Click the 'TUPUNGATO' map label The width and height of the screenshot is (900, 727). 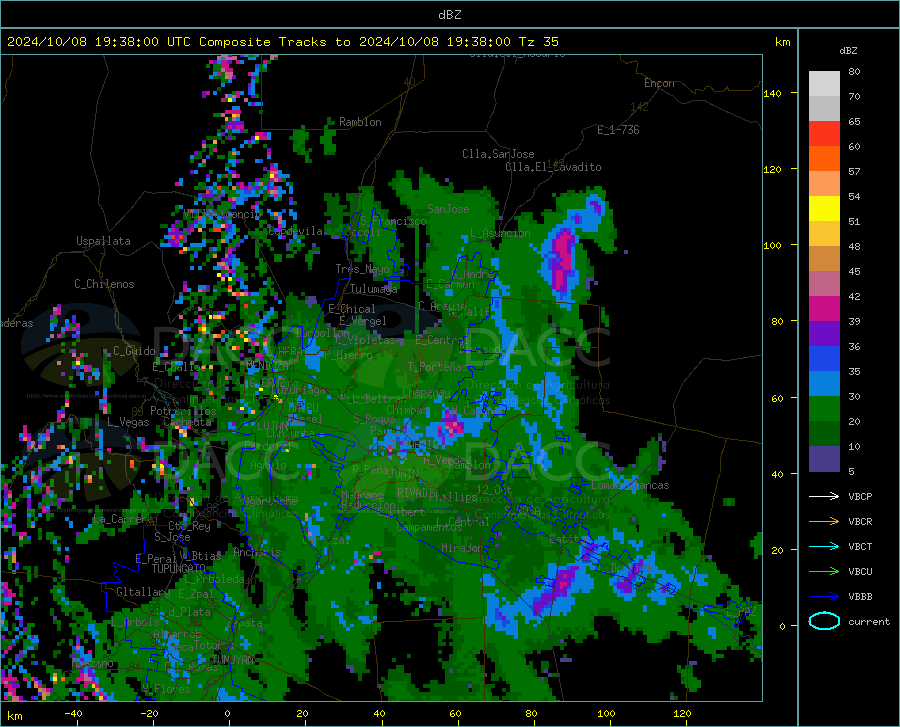pyautogui.click(x=179, y=569)
